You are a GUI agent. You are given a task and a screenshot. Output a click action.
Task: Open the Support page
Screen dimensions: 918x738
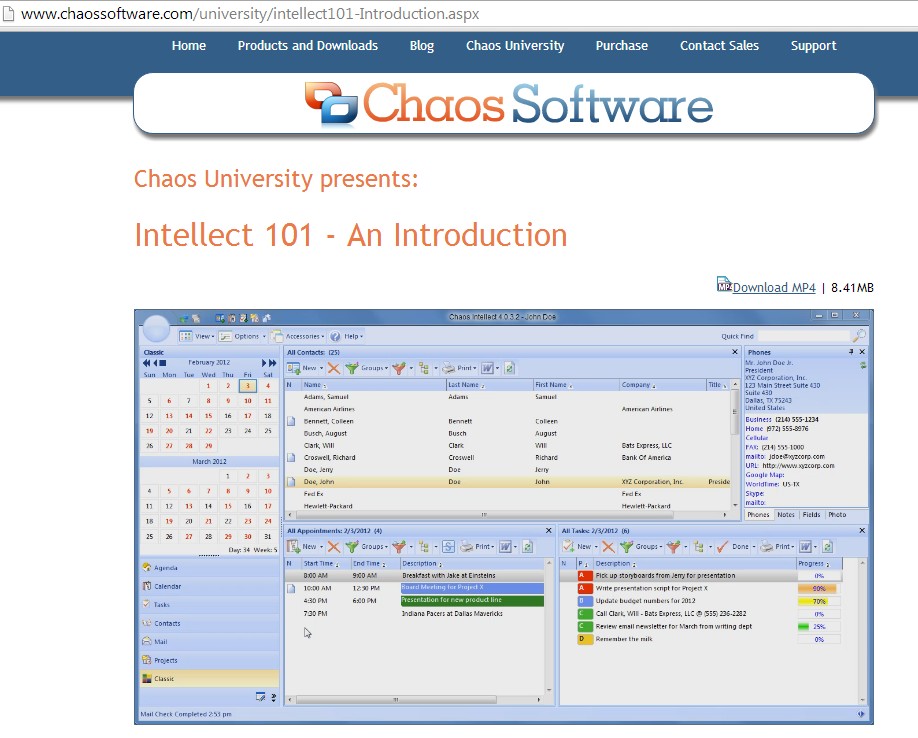coord(813,46)
